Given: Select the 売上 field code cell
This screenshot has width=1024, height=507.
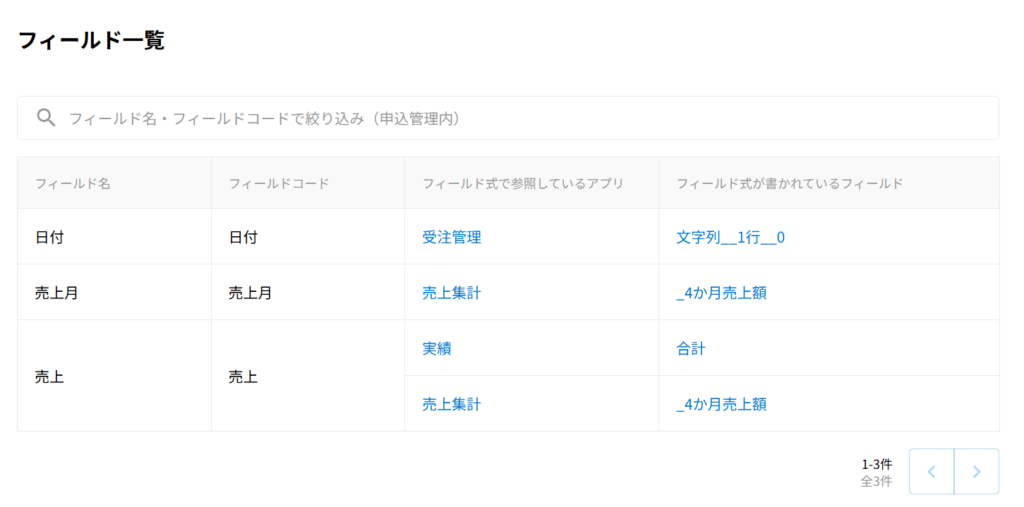Looking at the screenshot, I should tap(243, 376).
